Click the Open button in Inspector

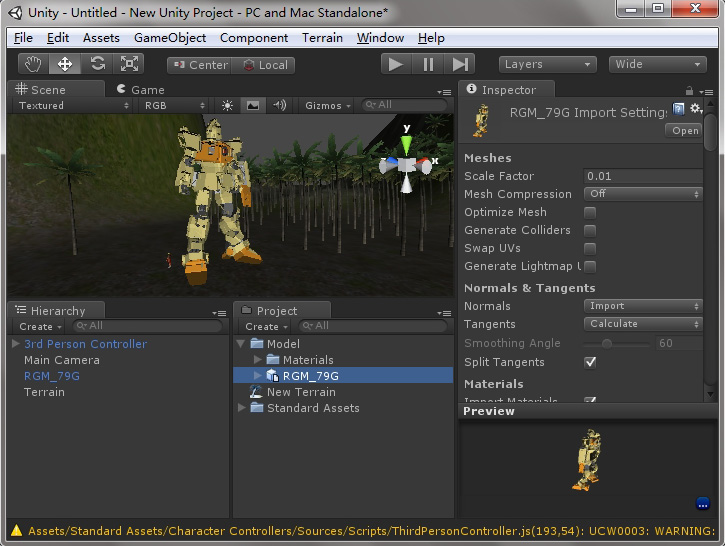(685, 131)
